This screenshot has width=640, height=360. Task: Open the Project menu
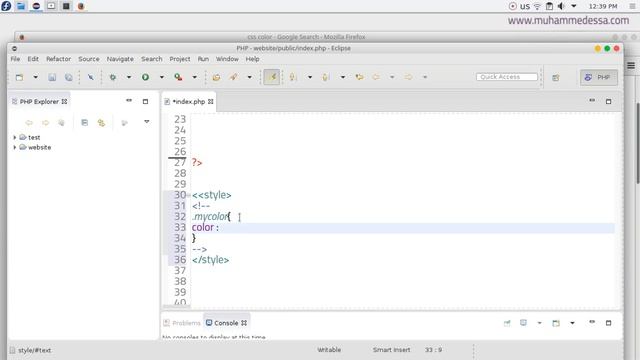pyautogui.click(x=180, y=59)
